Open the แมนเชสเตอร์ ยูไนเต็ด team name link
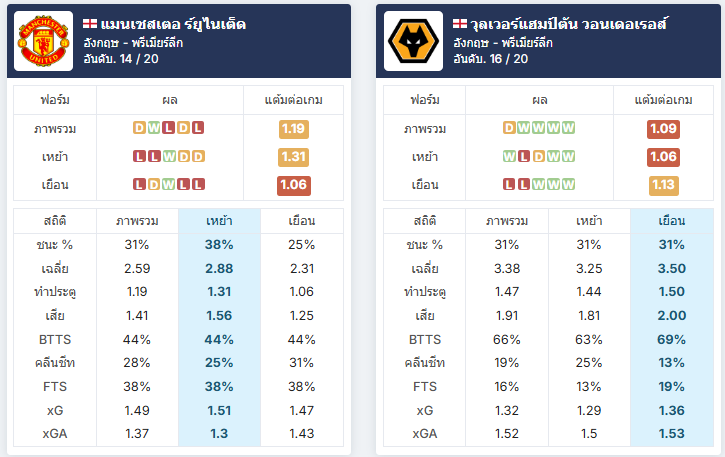The height and width of the screenshot is (457, 725). (173, 24)
